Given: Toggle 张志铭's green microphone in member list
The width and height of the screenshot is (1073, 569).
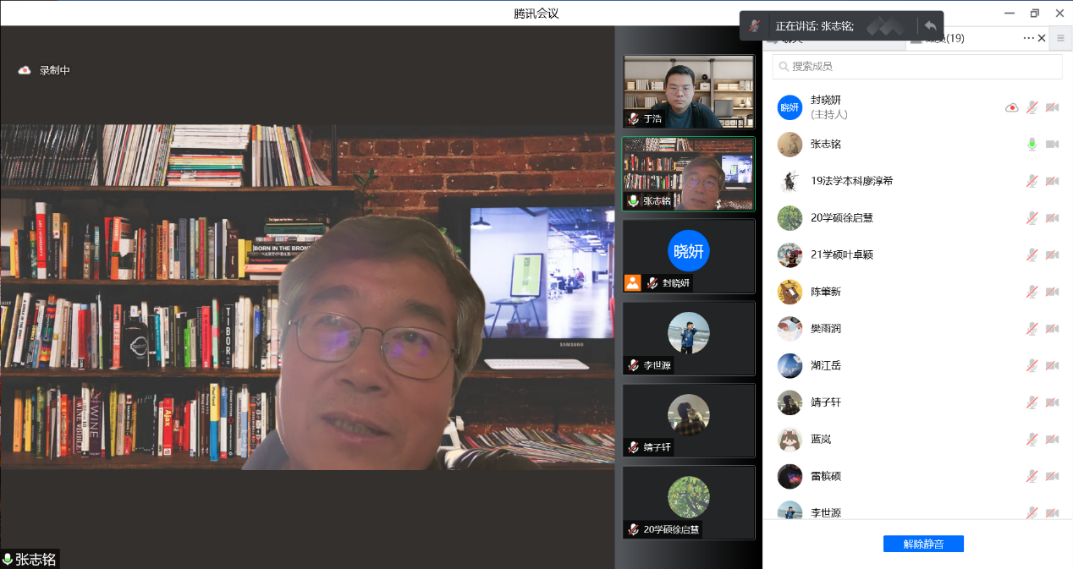Looking at the screenshot, I should 1032,144.
